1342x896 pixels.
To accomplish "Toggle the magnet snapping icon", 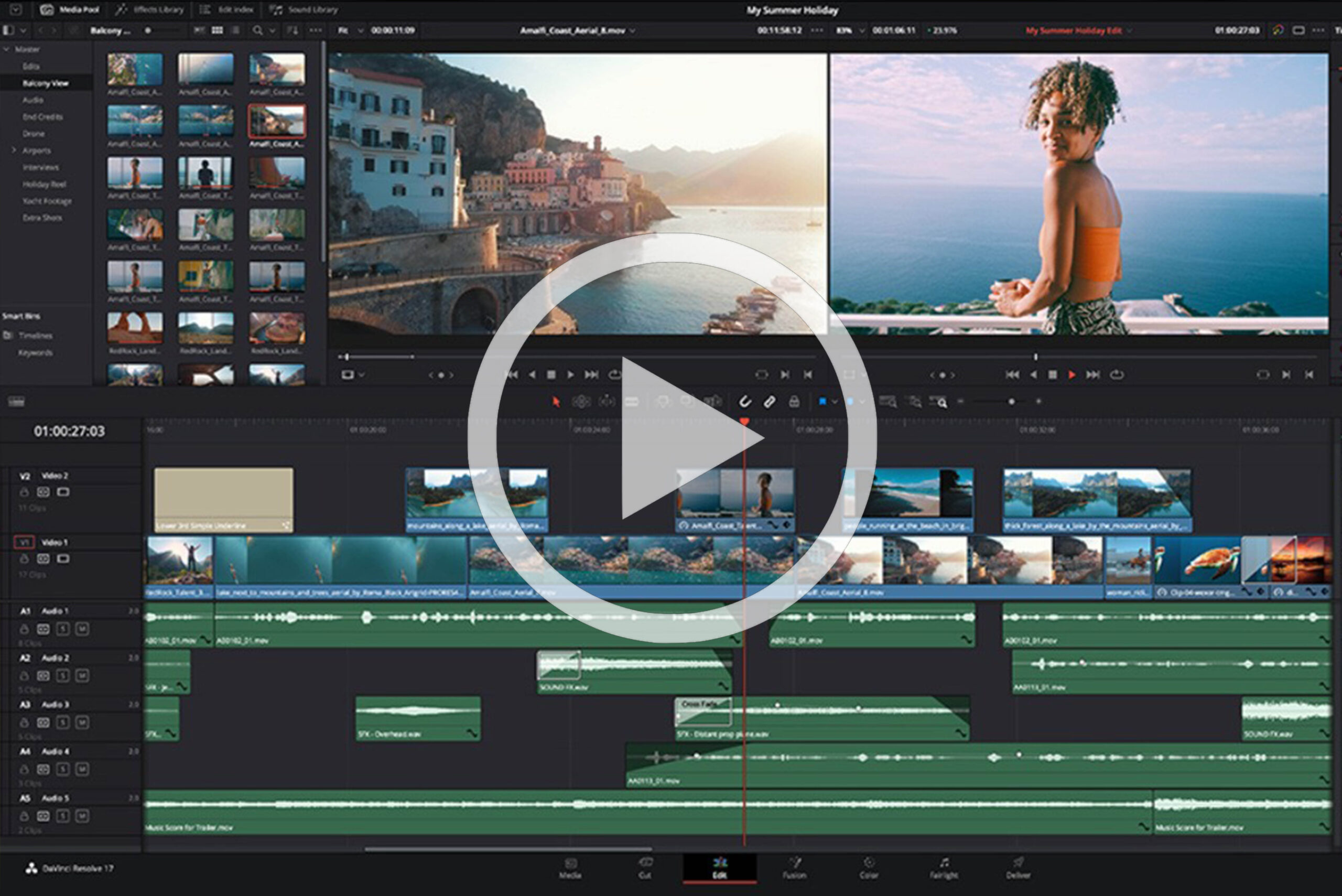I will [x=744, y=402].
